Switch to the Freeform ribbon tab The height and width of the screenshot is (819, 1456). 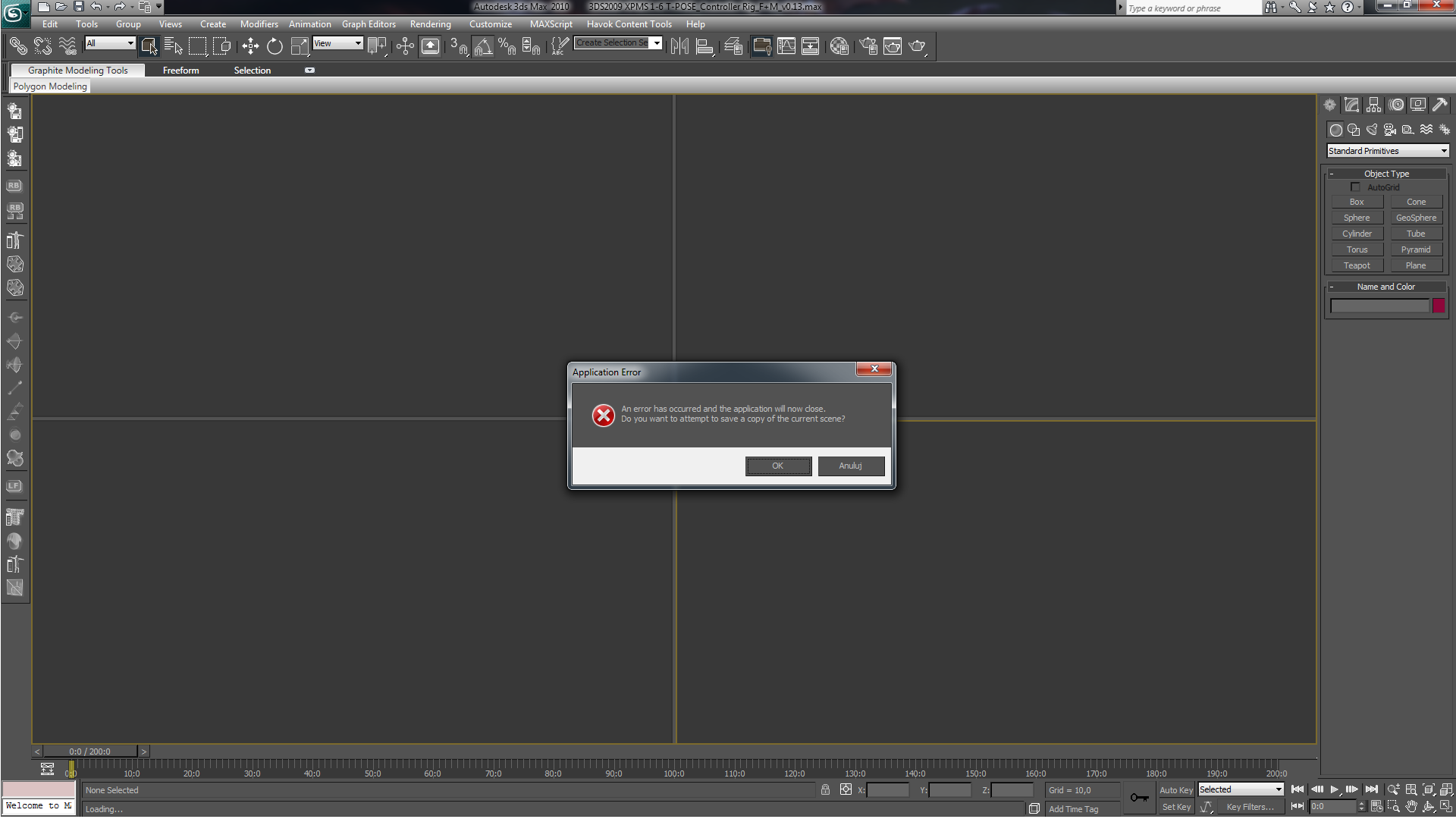[180, 71]
